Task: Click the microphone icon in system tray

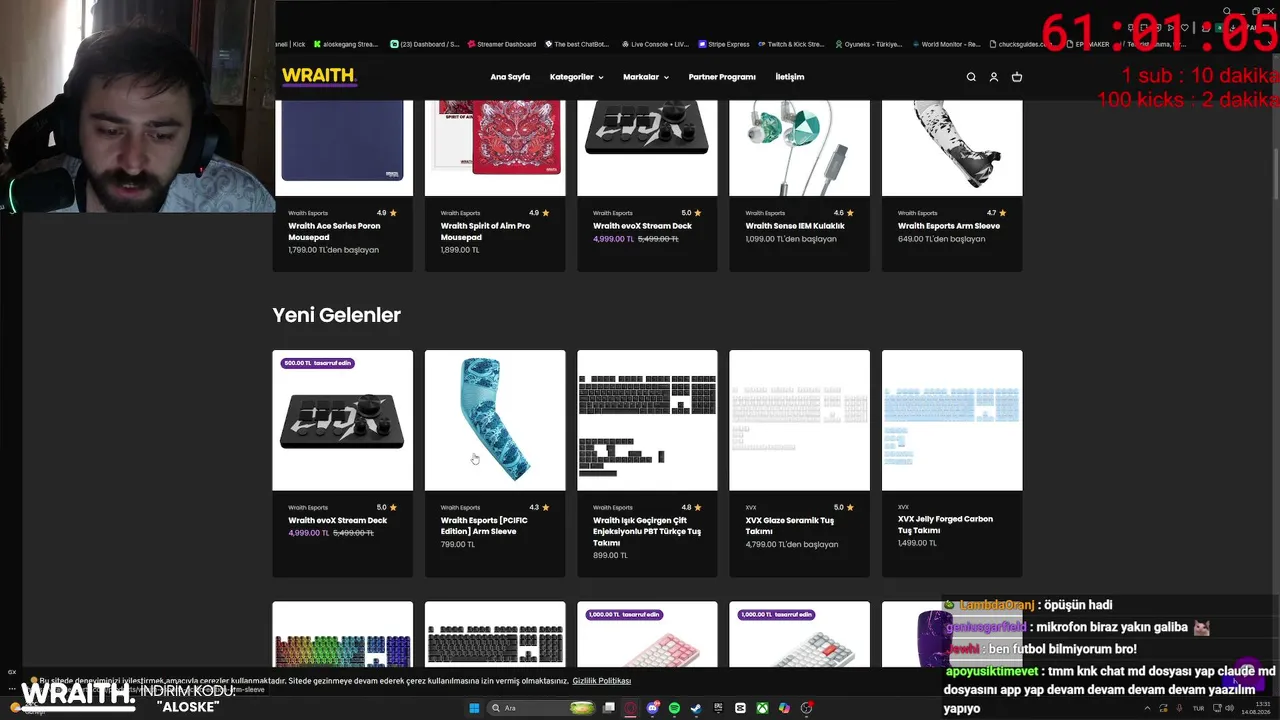Action: pyautogui.click(x=1180, y=708)
